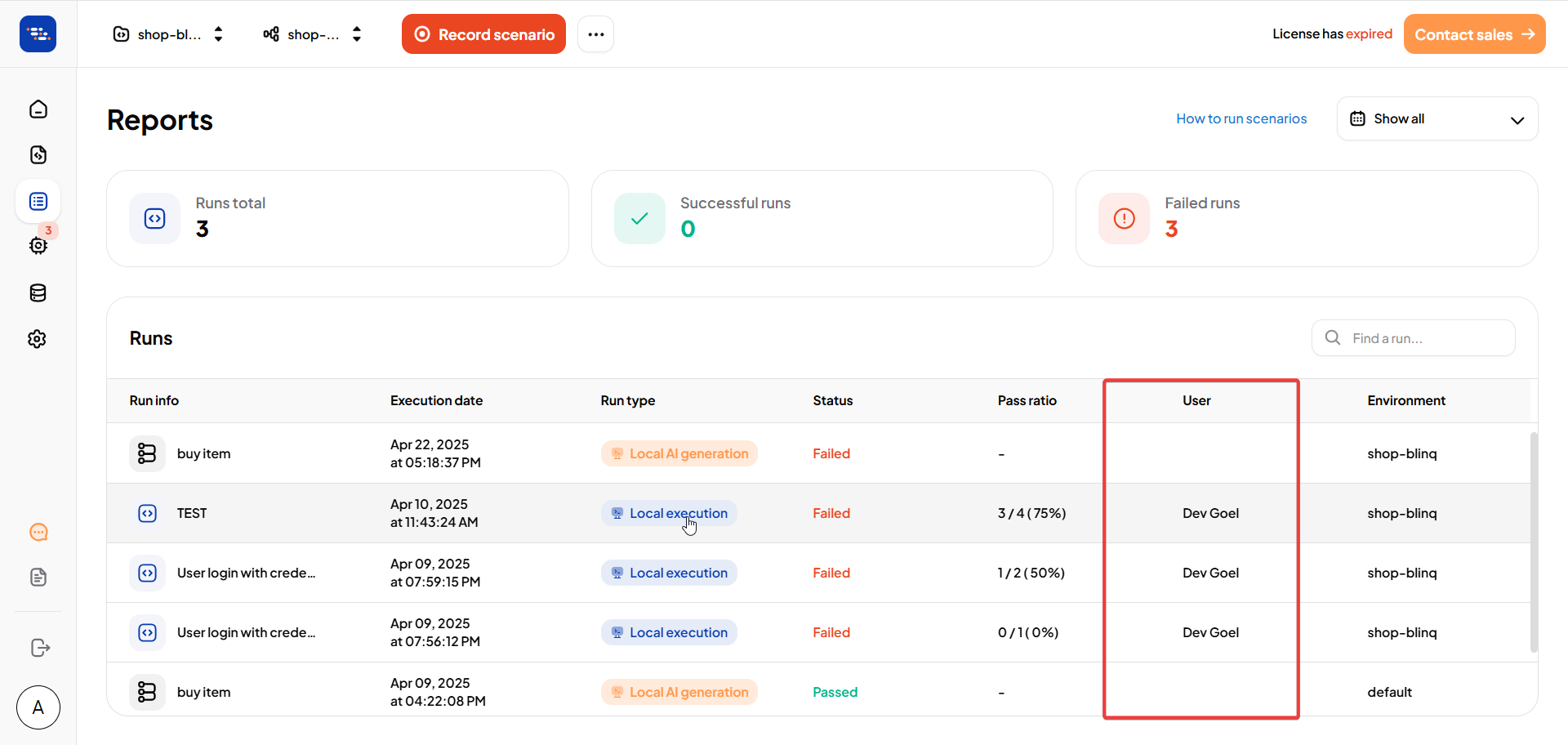Open the documentation icon in the sidebar
This screenshot has width=1568, height=745.
point(38,578)
